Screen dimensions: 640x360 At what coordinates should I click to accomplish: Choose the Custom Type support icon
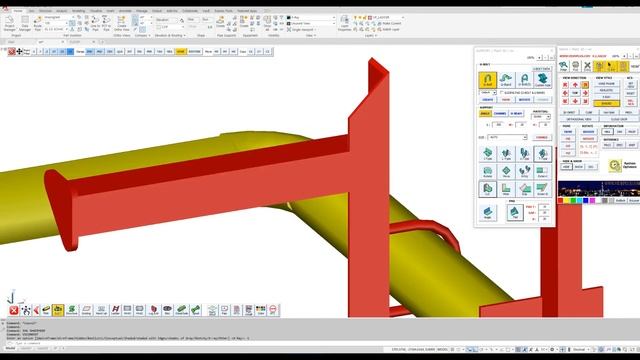[542, 80]
